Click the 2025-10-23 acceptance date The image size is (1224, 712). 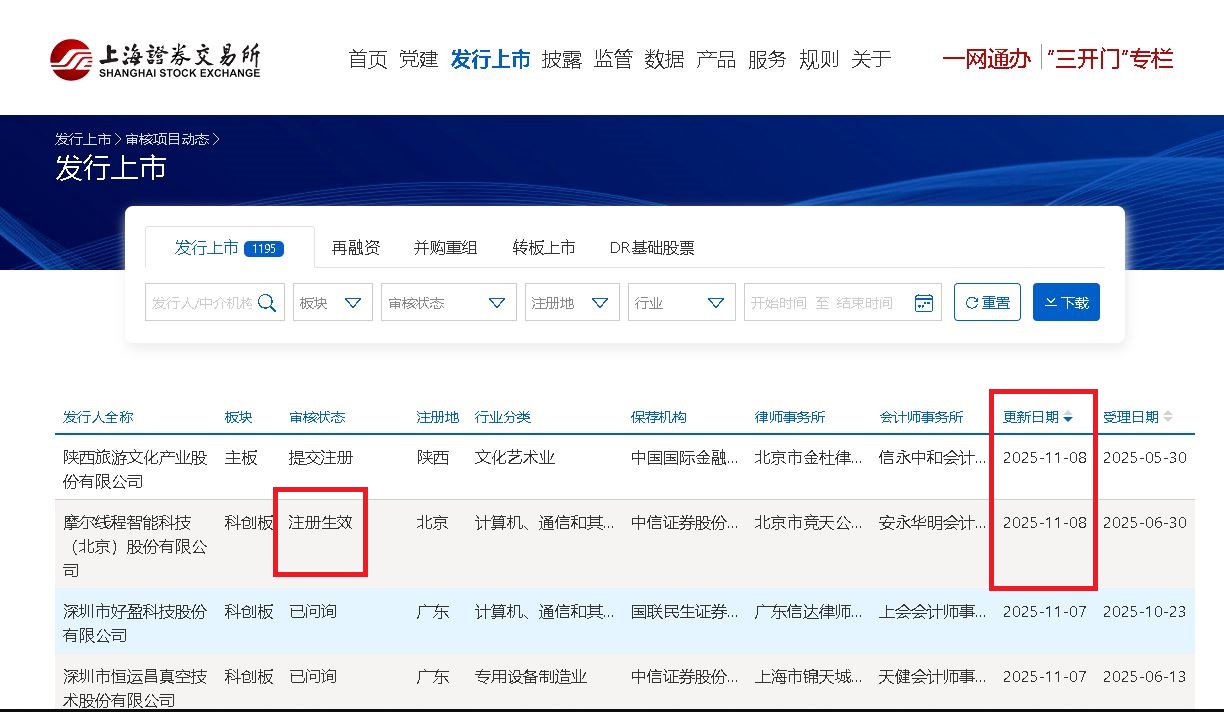(x=1145, y=611)
